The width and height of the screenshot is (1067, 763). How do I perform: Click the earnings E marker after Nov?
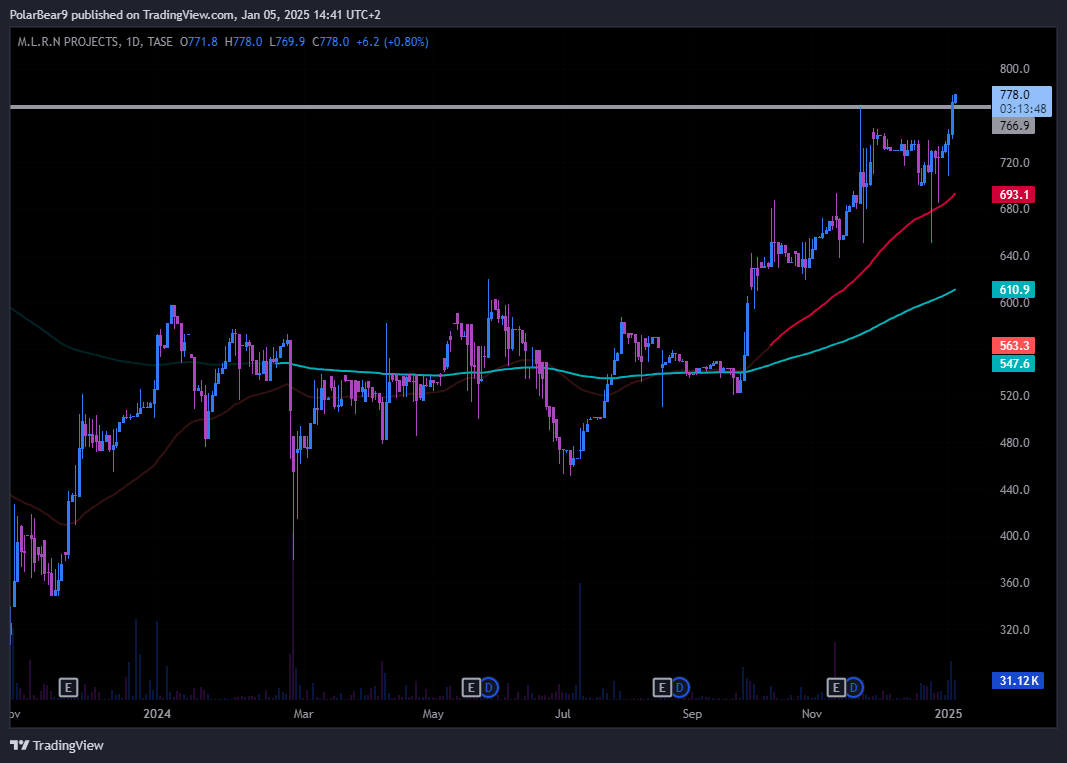[x=836, y=687]
